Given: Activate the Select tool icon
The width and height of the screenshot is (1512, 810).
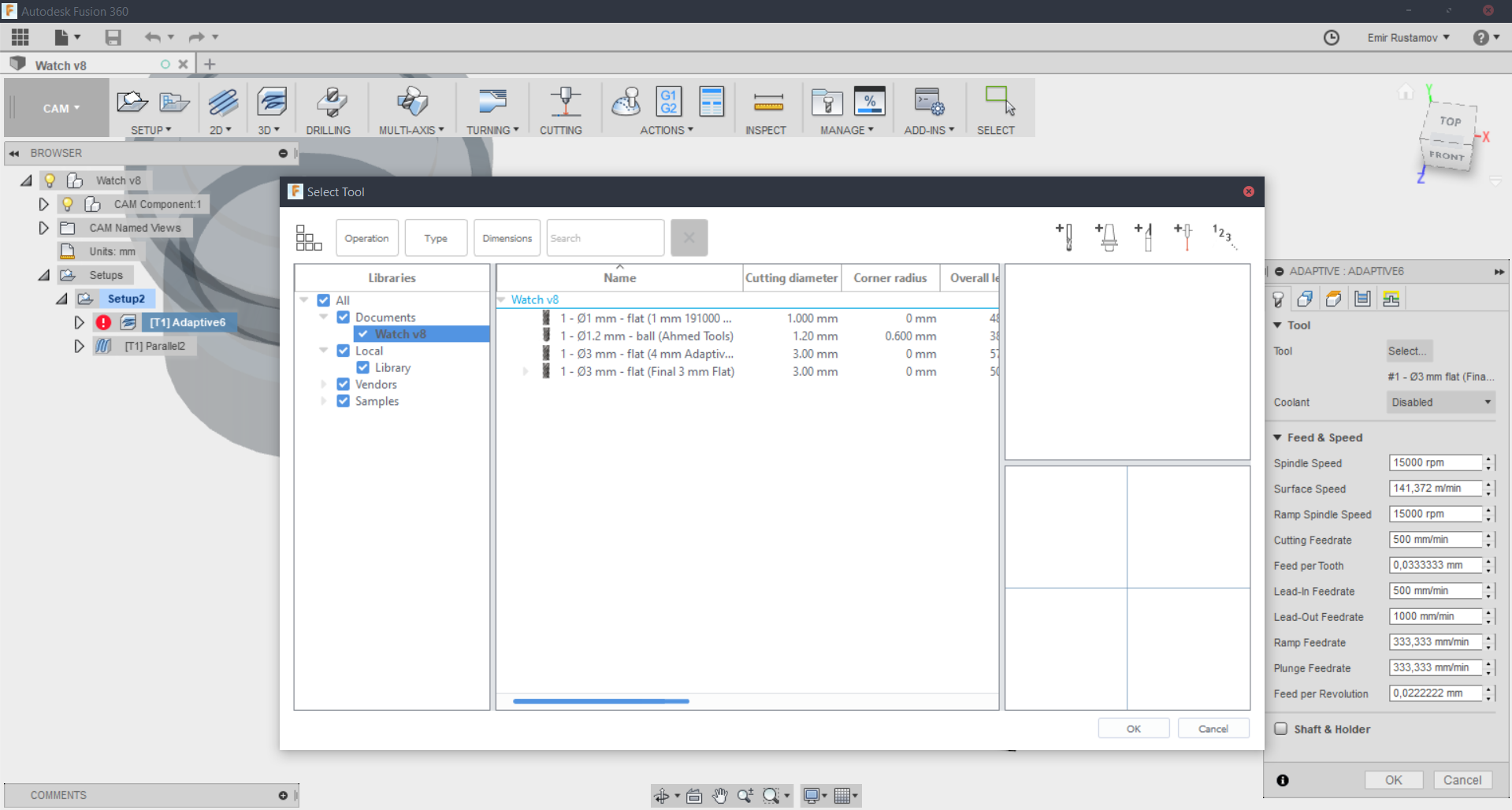Looking at the screenshot, I should pyautogui.click(x=1000, y=101).
